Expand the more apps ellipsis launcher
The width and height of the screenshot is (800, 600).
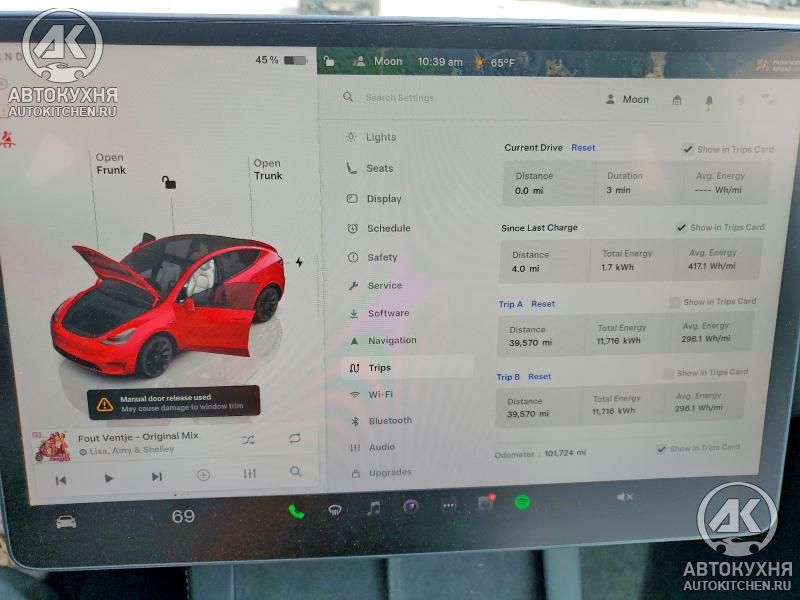pyautogui.click(x=449, y=506)
